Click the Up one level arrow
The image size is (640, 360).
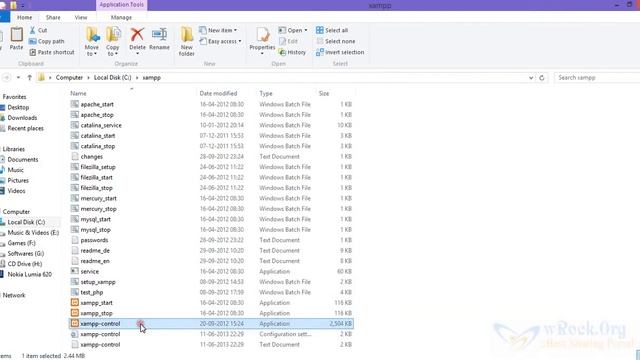point(29,78)
